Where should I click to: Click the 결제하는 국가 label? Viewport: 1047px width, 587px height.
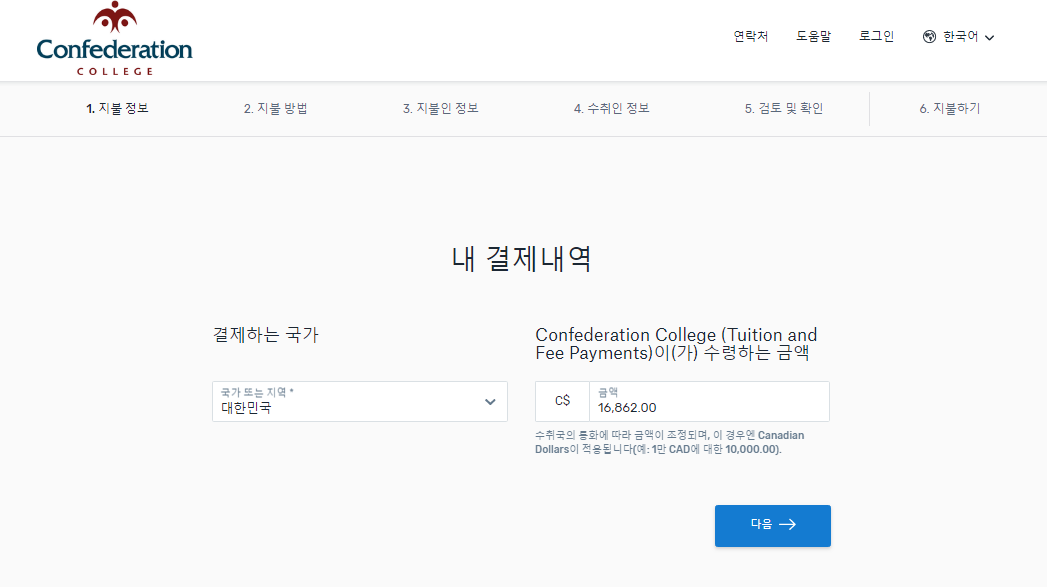(266, 335)
